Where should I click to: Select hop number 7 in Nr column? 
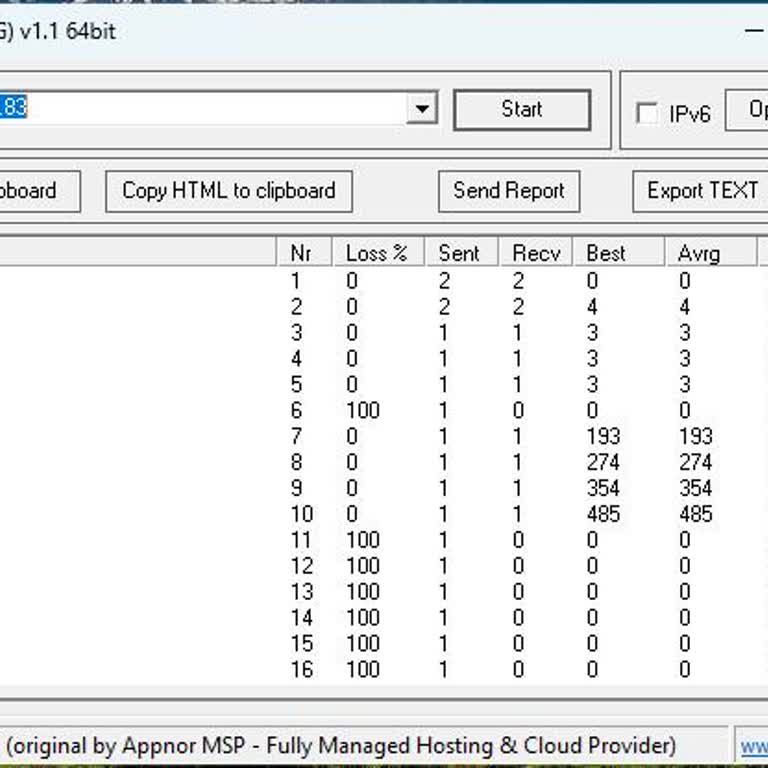click(296, 436)
